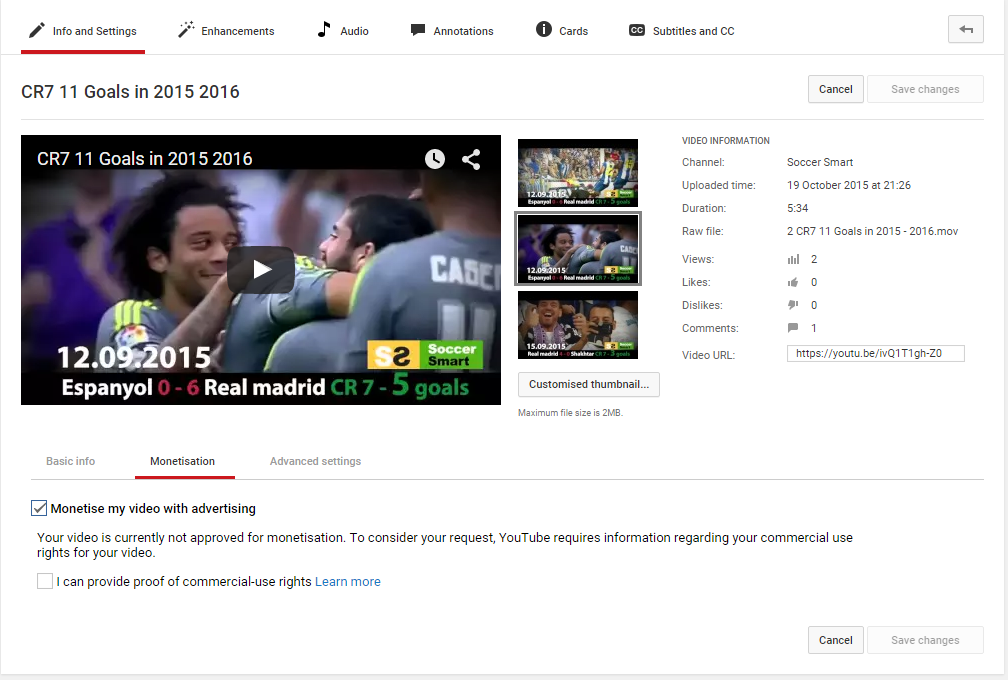Click the speech bubble Annotations icon
The image size is (1008, 680).
tap(418, 30)
